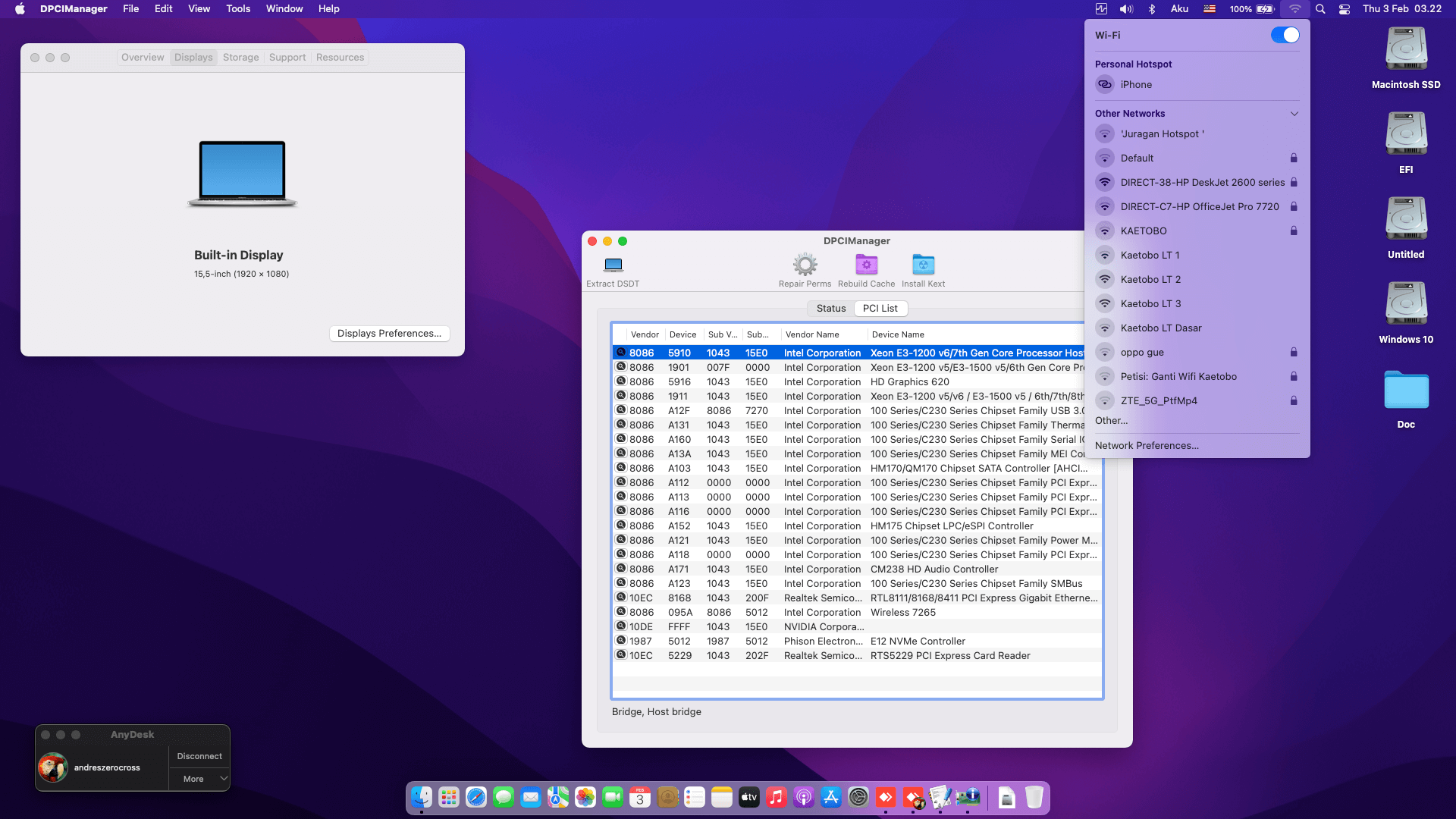Click the magnifier icon on the CM238 HD Audio row

[621, 569]
